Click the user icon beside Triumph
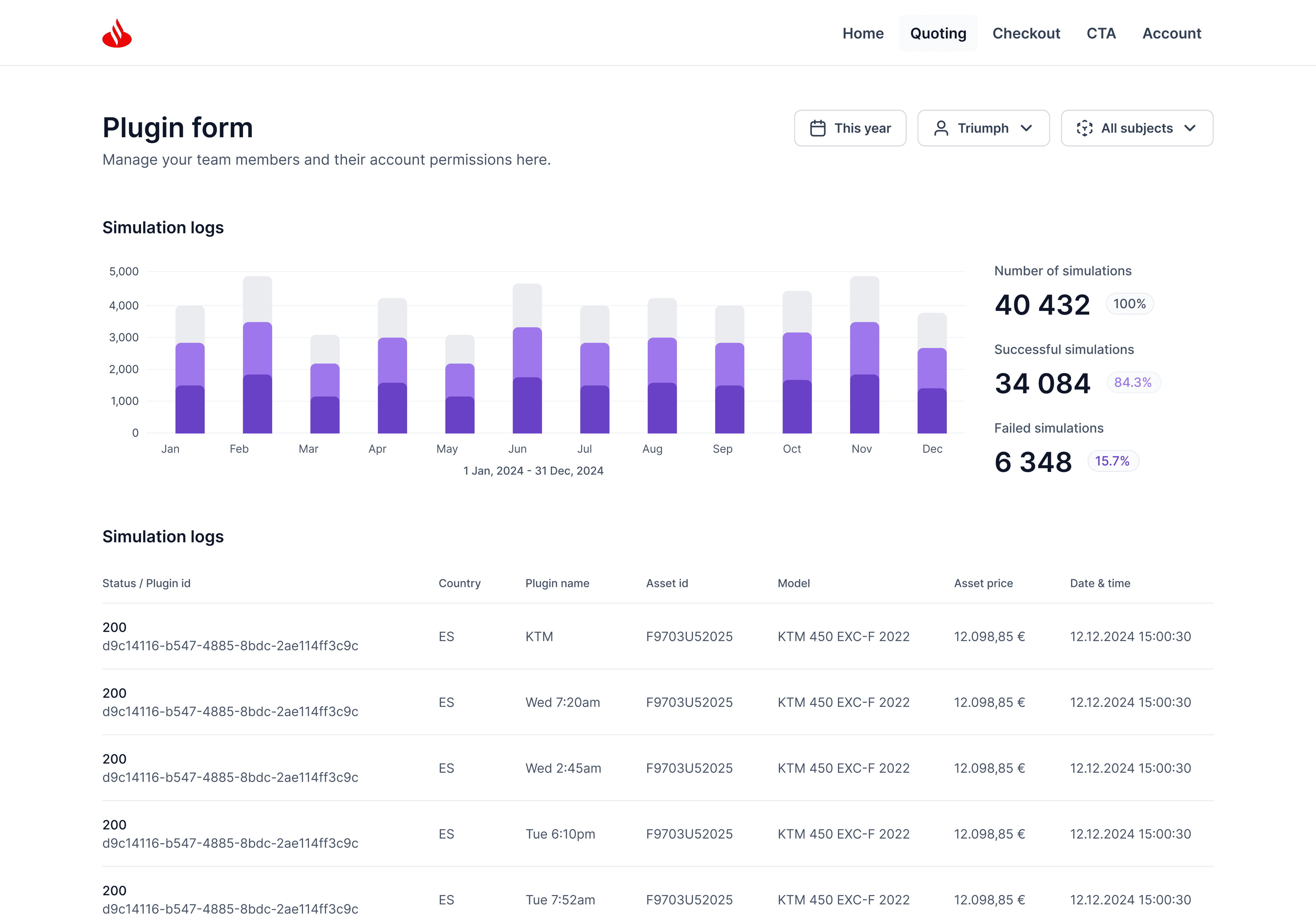 coord(941,128)
